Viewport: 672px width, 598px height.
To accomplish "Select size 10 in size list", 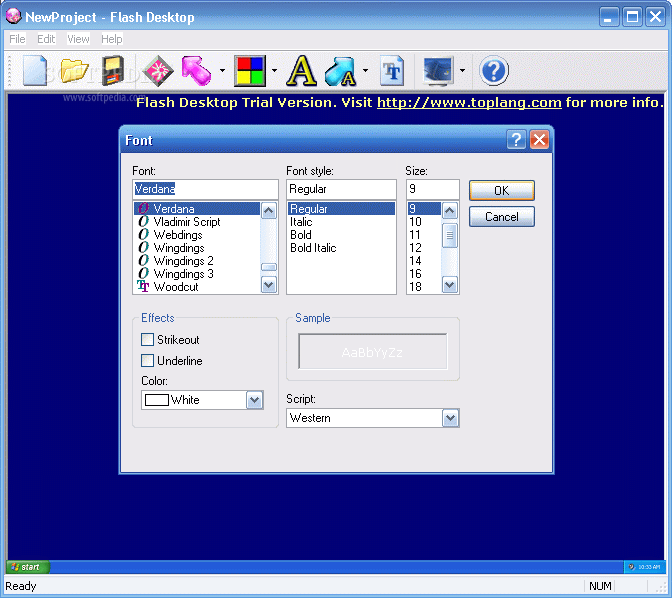I will (x=424, y=222).
